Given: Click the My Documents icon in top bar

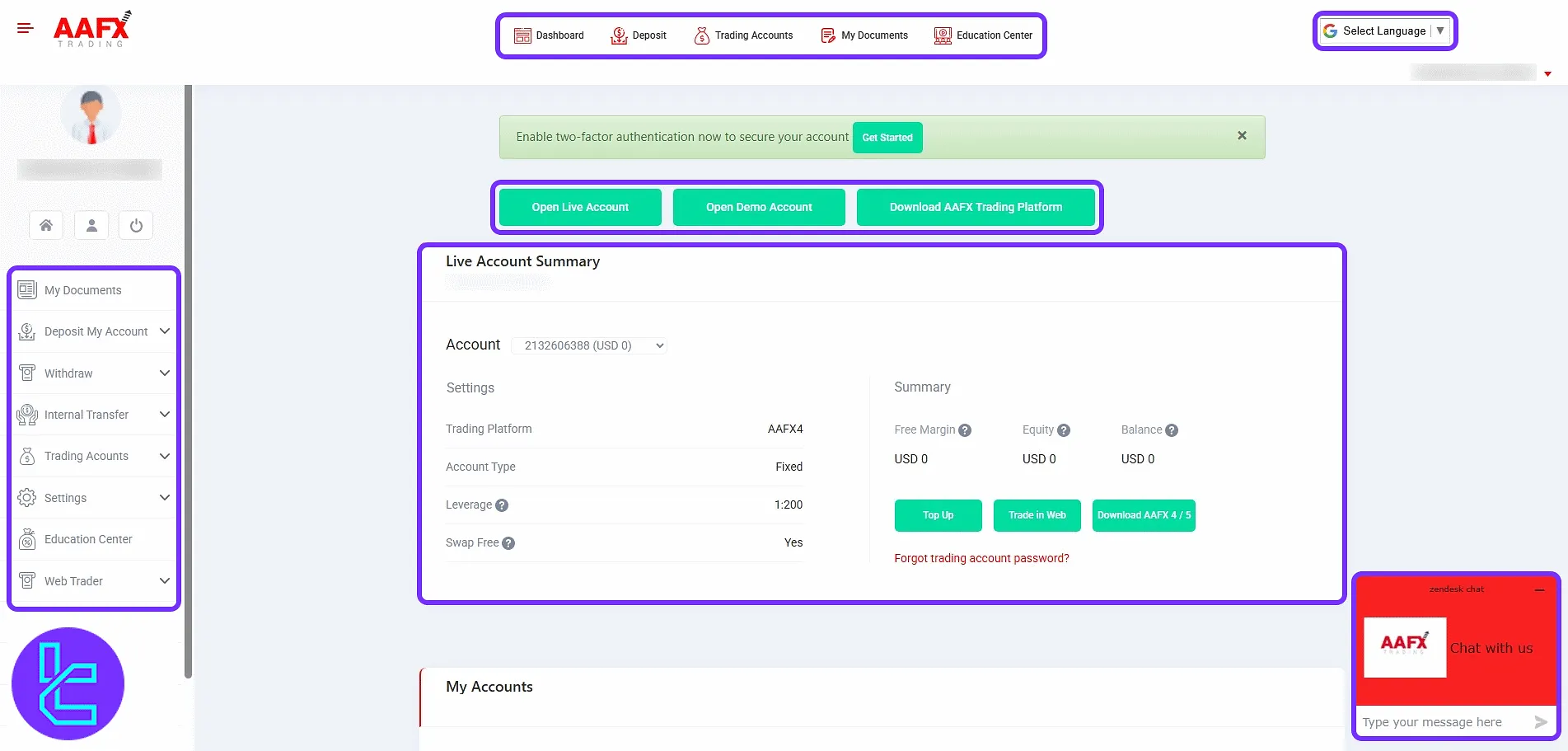Looking at the screenshot, I should tap(828, 35).
